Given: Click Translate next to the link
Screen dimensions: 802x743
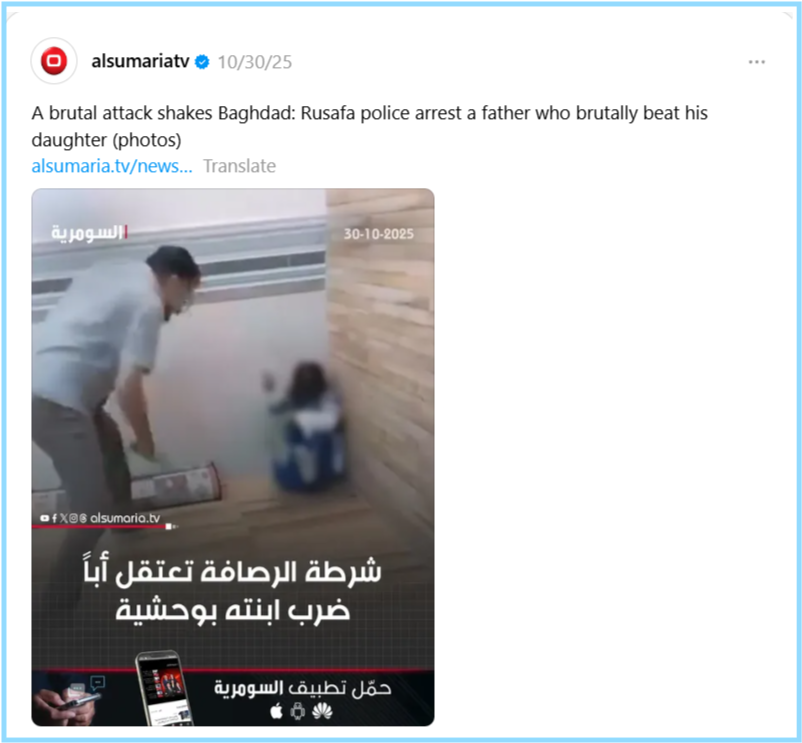Looking at the screenshot, I should (239, 166).
